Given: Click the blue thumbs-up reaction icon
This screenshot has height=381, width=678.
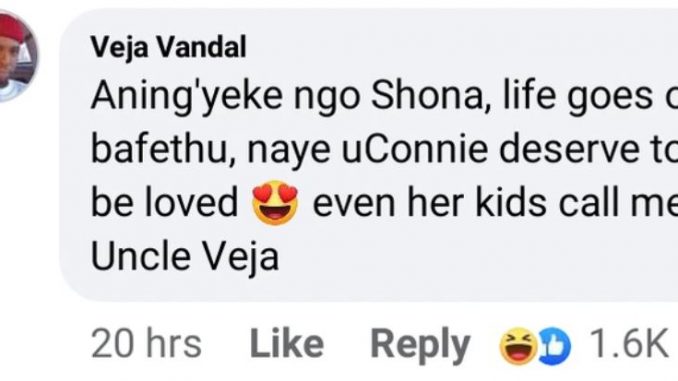Looking at the screenshot, I should 555,346.
